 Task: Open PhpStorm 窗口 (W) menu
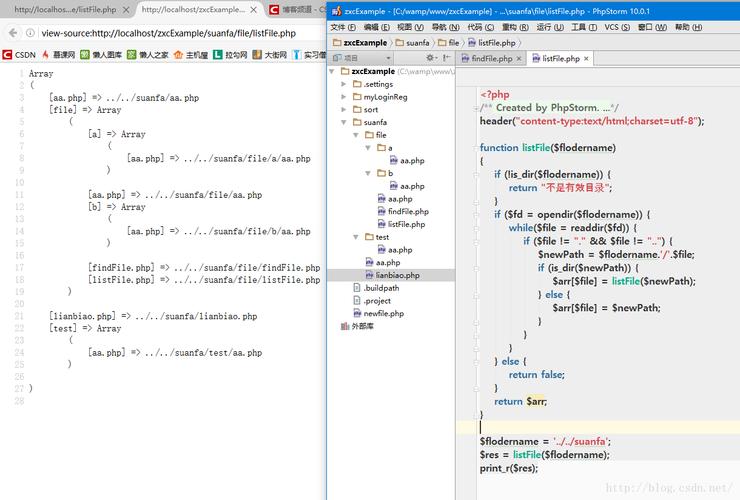pos(652,27)
